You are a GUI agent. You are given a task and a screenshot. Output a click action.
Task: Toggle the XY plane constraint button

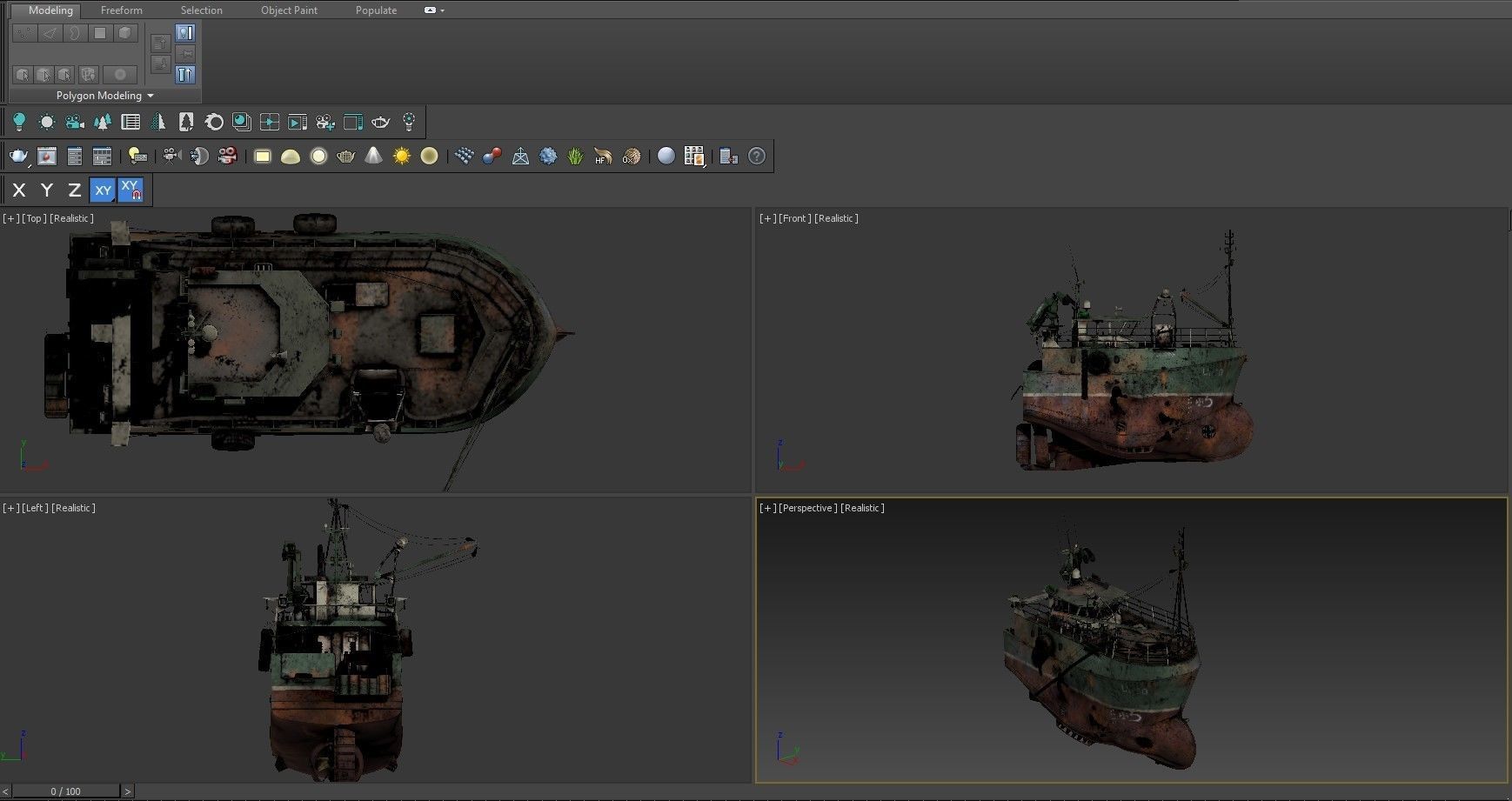tap(103, 190)
